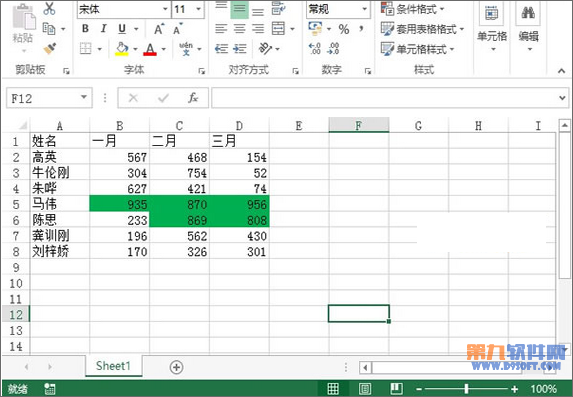Open the 对齐方式 alignment dialog launcher
This screenshot has height=397, width=573.
(x=296, y=71)
